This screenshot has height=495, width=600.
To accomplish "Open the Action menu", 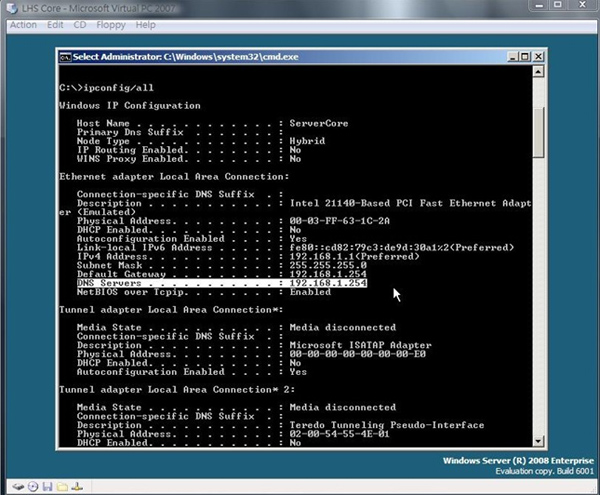I will pos(22,24).
